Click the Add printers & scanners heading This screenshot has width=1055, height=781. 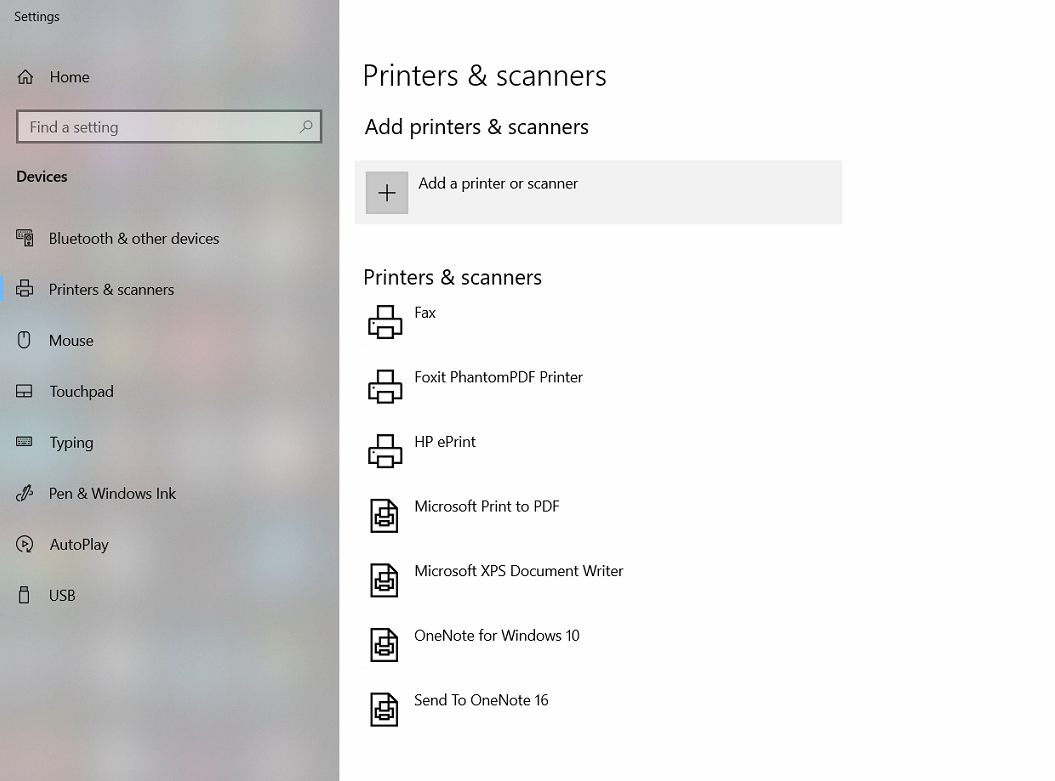476,127
